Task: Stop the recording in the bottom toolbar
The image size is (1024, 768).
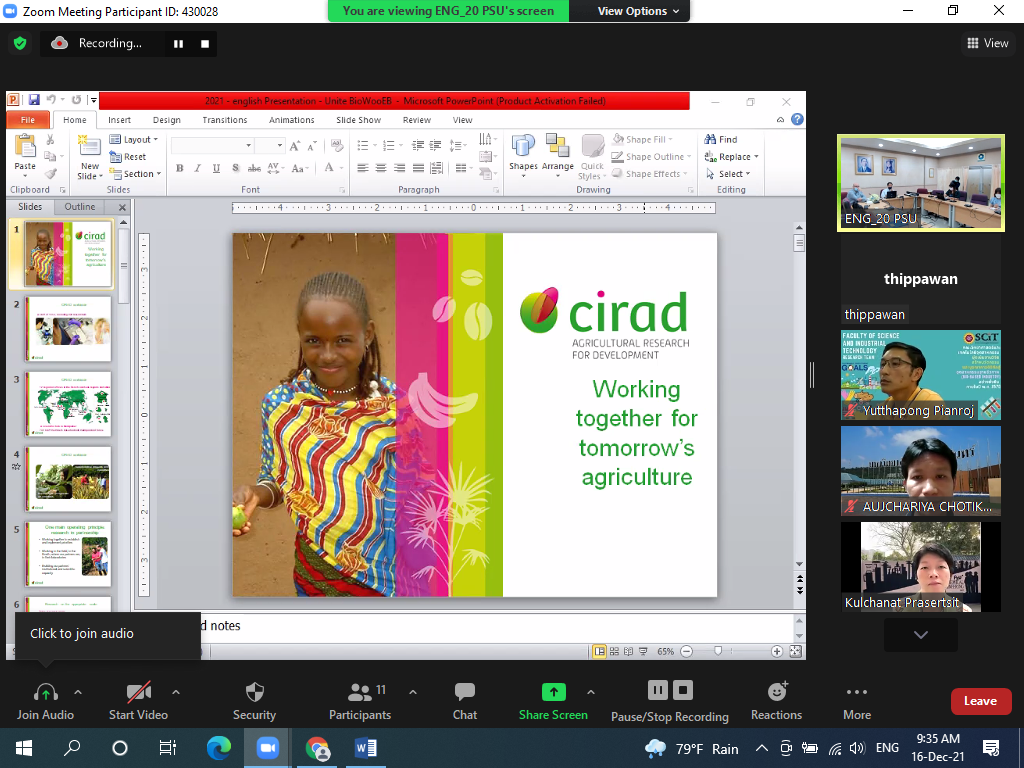Action: pyautogui.click(x=683, y=690)
